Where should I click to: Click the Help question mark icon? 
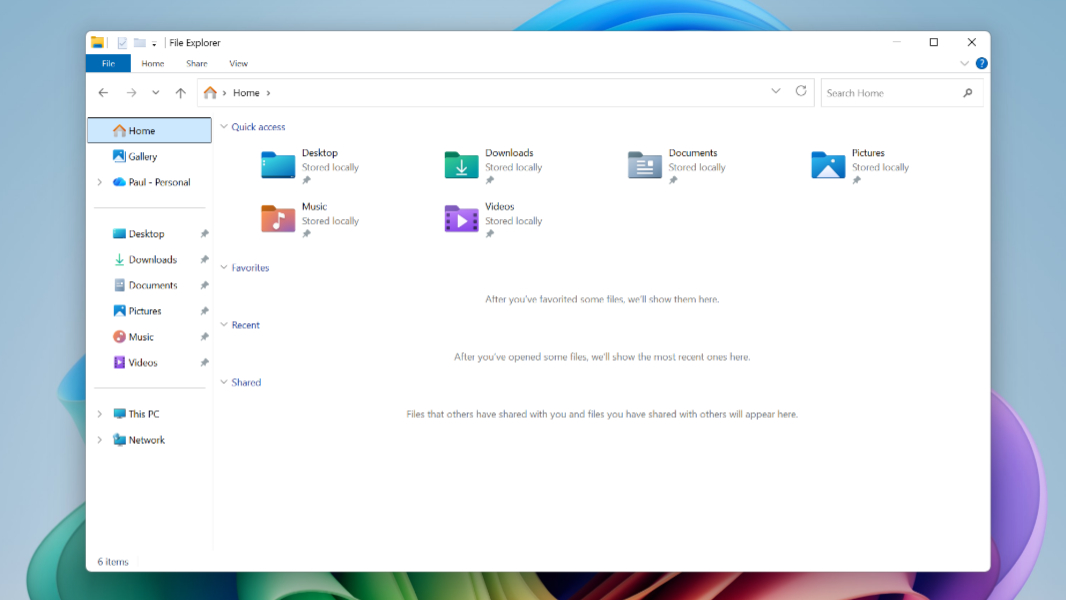(981, 63)
